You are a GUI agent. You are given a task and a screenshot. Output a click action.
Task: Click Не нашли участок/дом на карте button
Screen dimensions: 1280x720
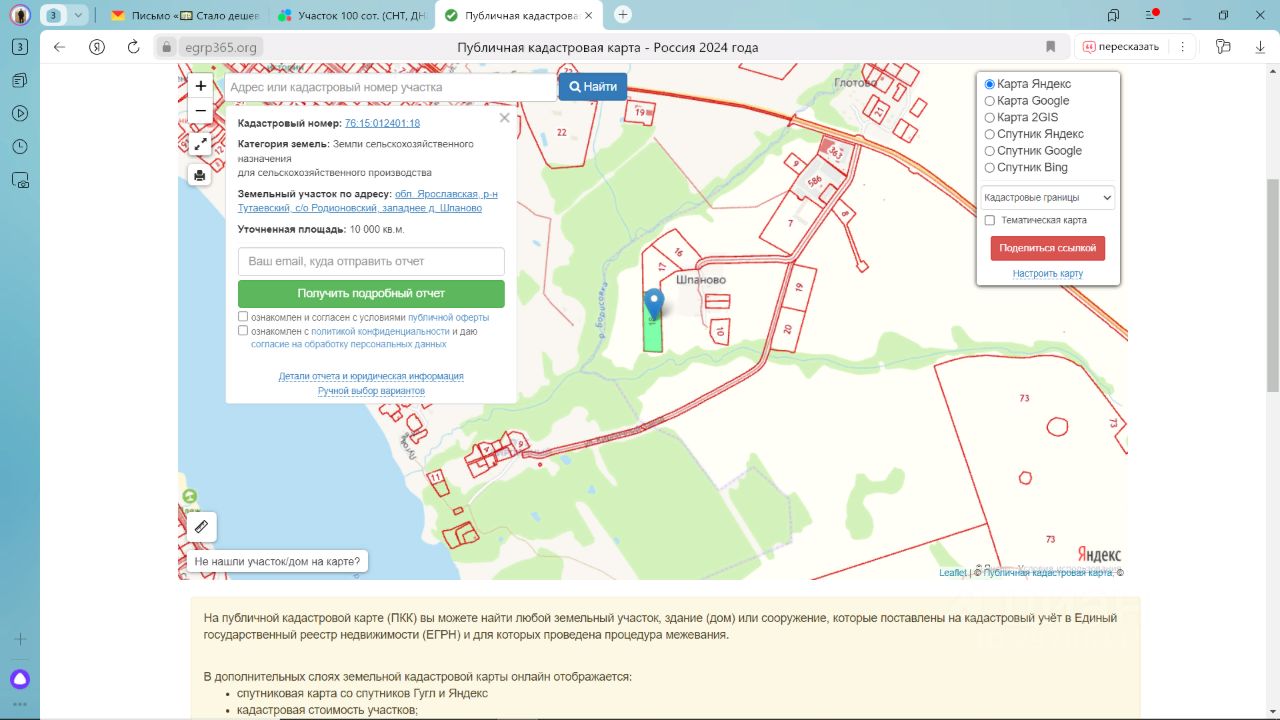tap(277, 562)
